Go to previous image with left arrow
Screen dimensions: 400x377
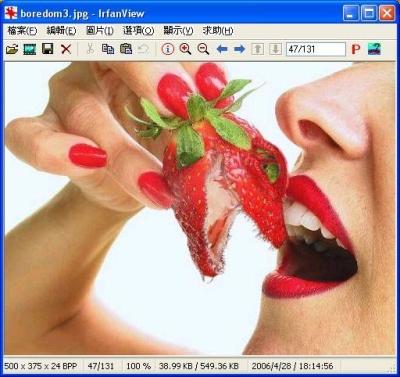point(222,49)
